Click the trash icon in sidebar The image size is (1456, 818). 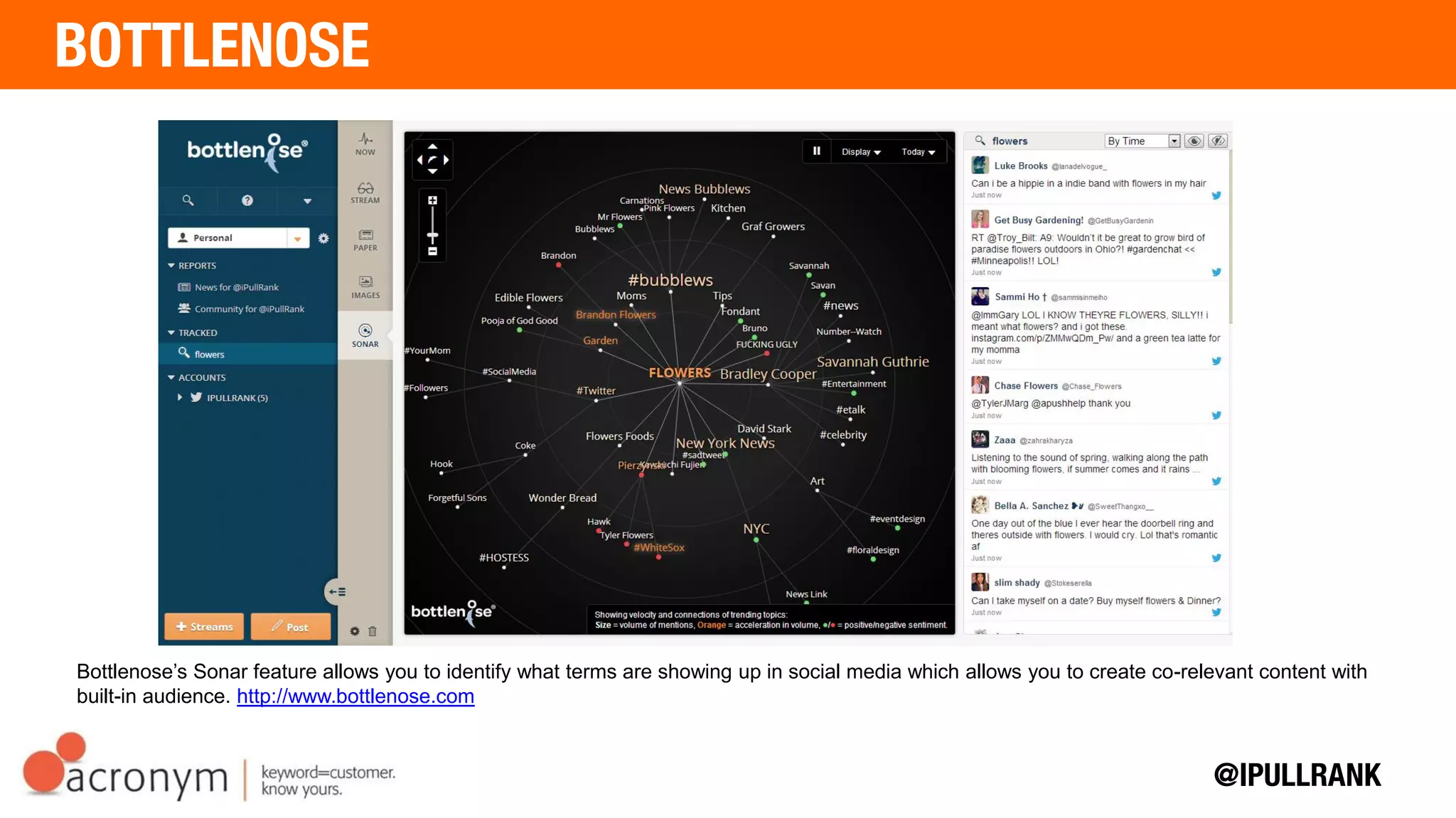[373, 631]
